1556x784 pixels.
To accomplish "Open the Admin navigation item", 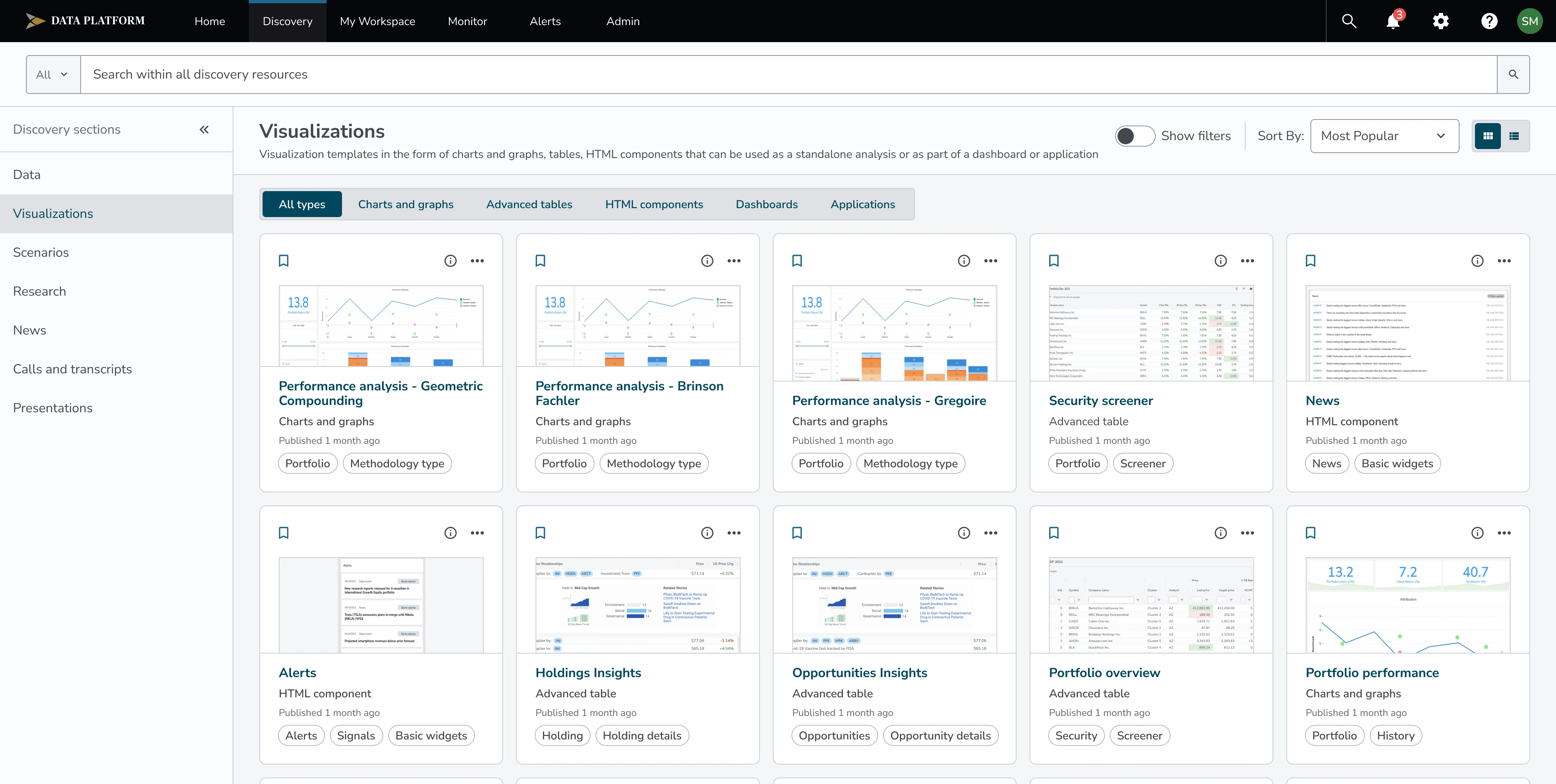I will [x=622, y=21].
